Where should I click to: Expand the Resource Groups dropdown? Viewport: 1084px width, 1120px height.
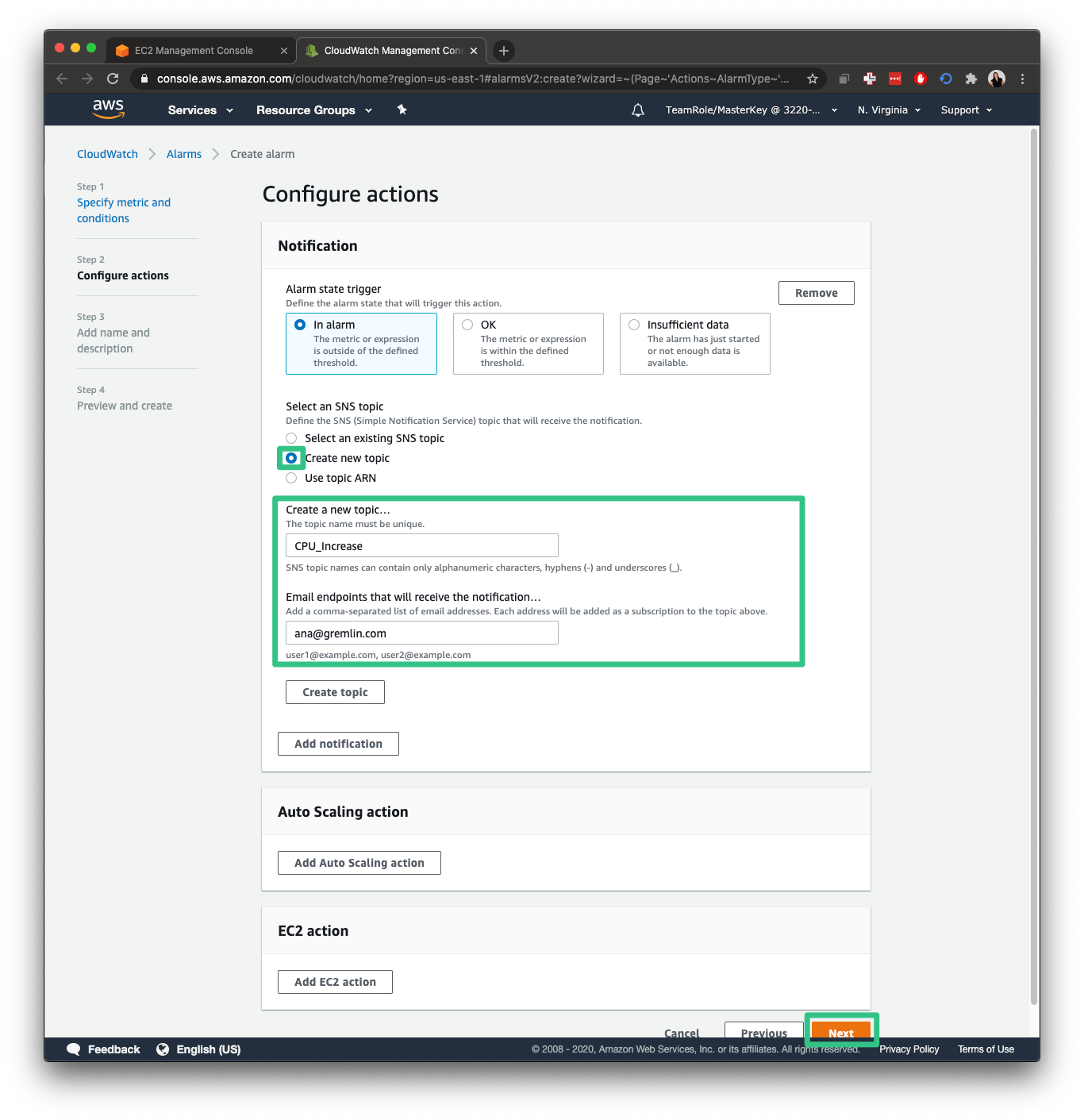314,110
